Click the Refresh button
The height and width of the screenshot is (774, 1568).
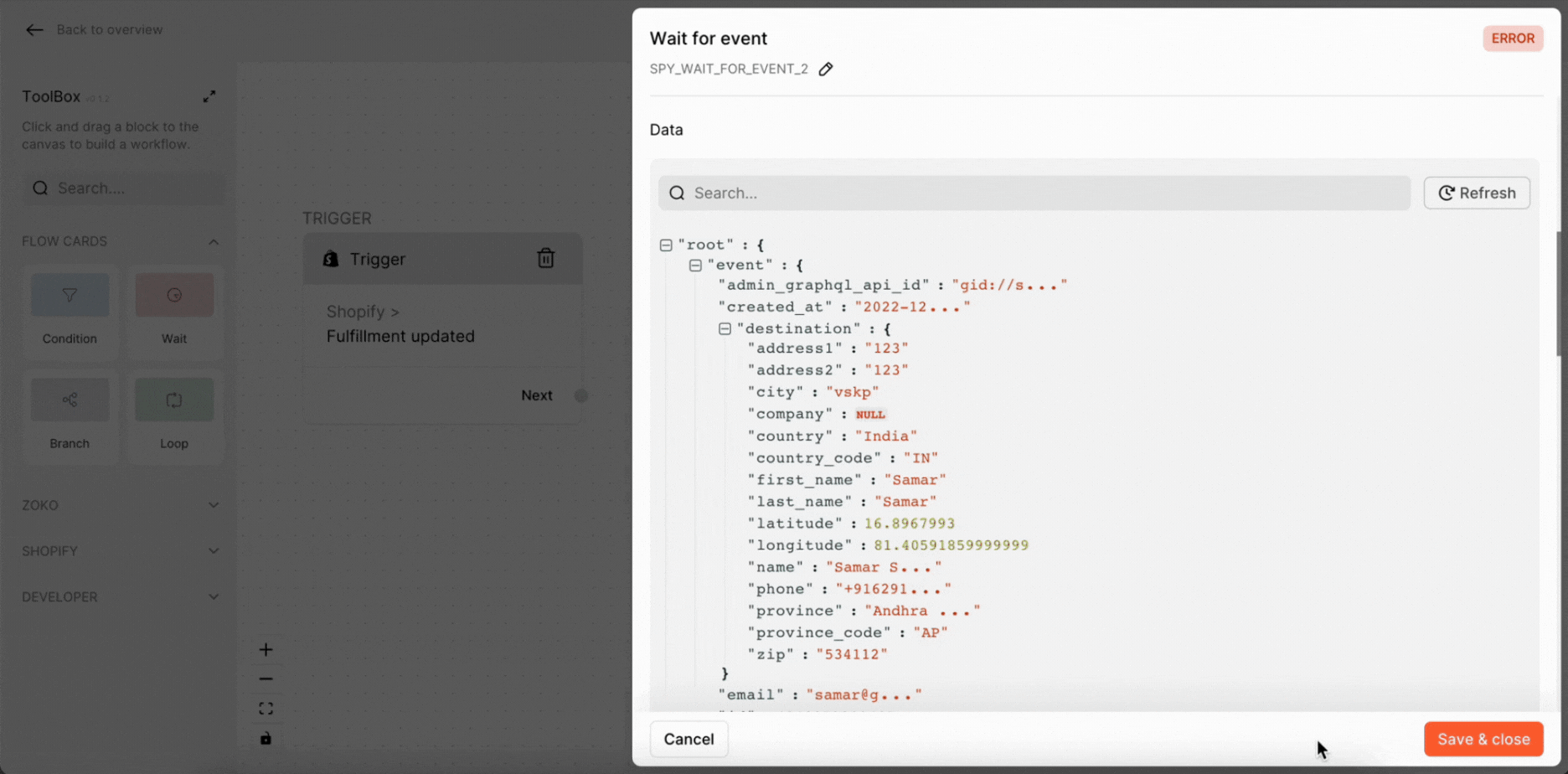click(x=1477, y=193)
